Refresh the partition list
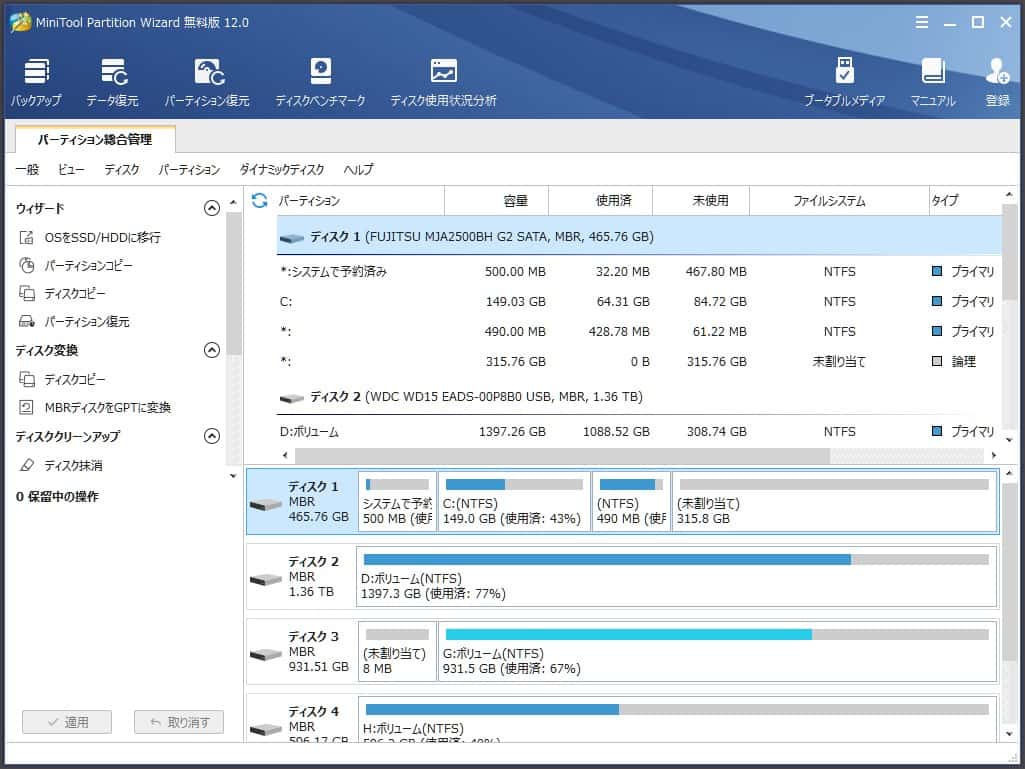The height and width of the screenshot is (769, 1025). coord(260,201)
